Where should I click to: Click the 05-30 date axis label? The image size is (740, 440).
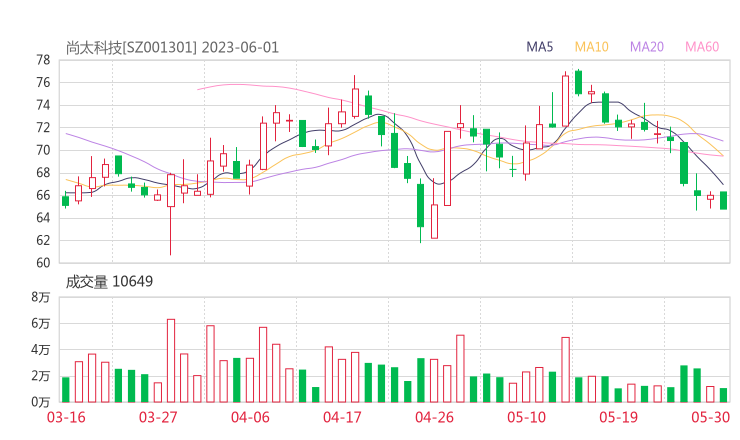[710, 417]
